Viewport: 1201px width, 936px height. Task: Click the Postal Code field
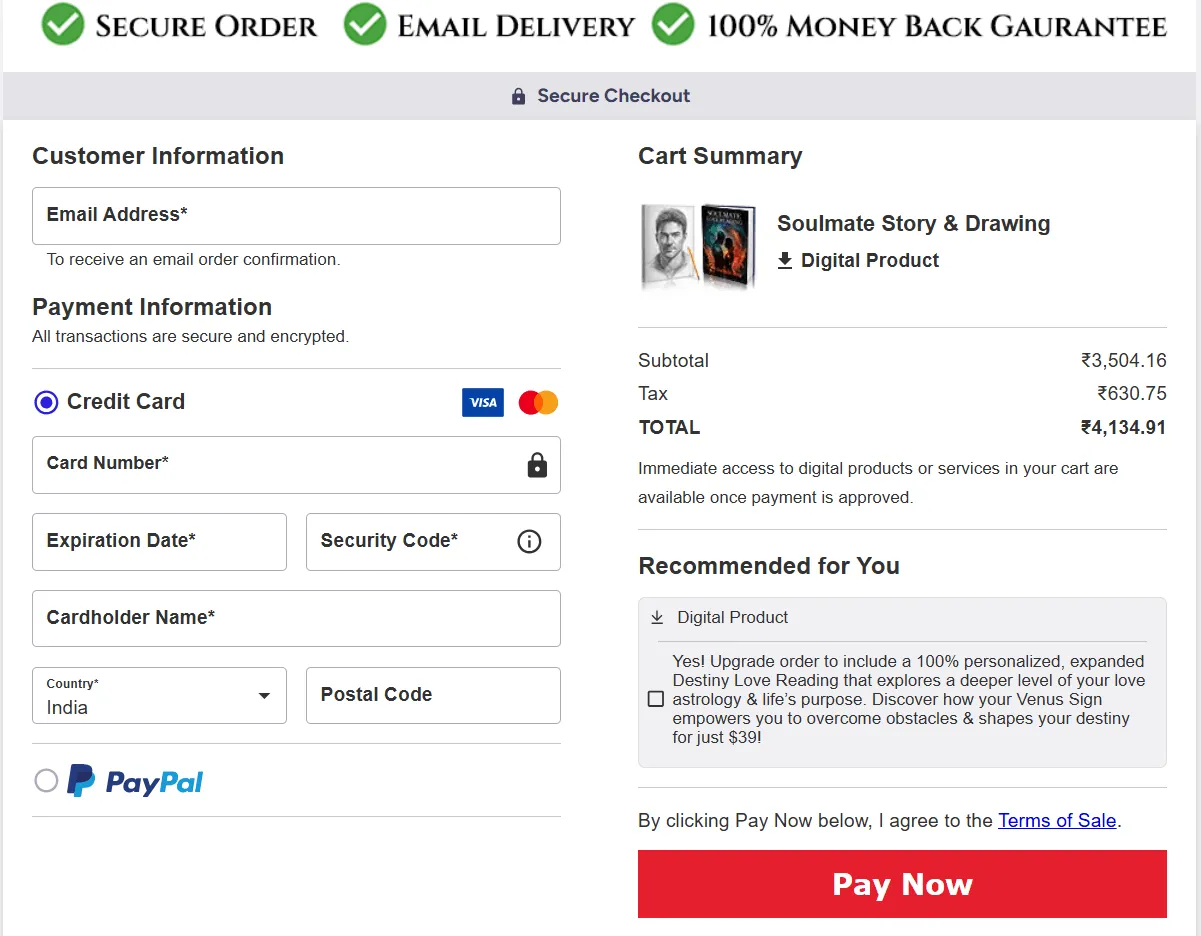tap(433, 695)
